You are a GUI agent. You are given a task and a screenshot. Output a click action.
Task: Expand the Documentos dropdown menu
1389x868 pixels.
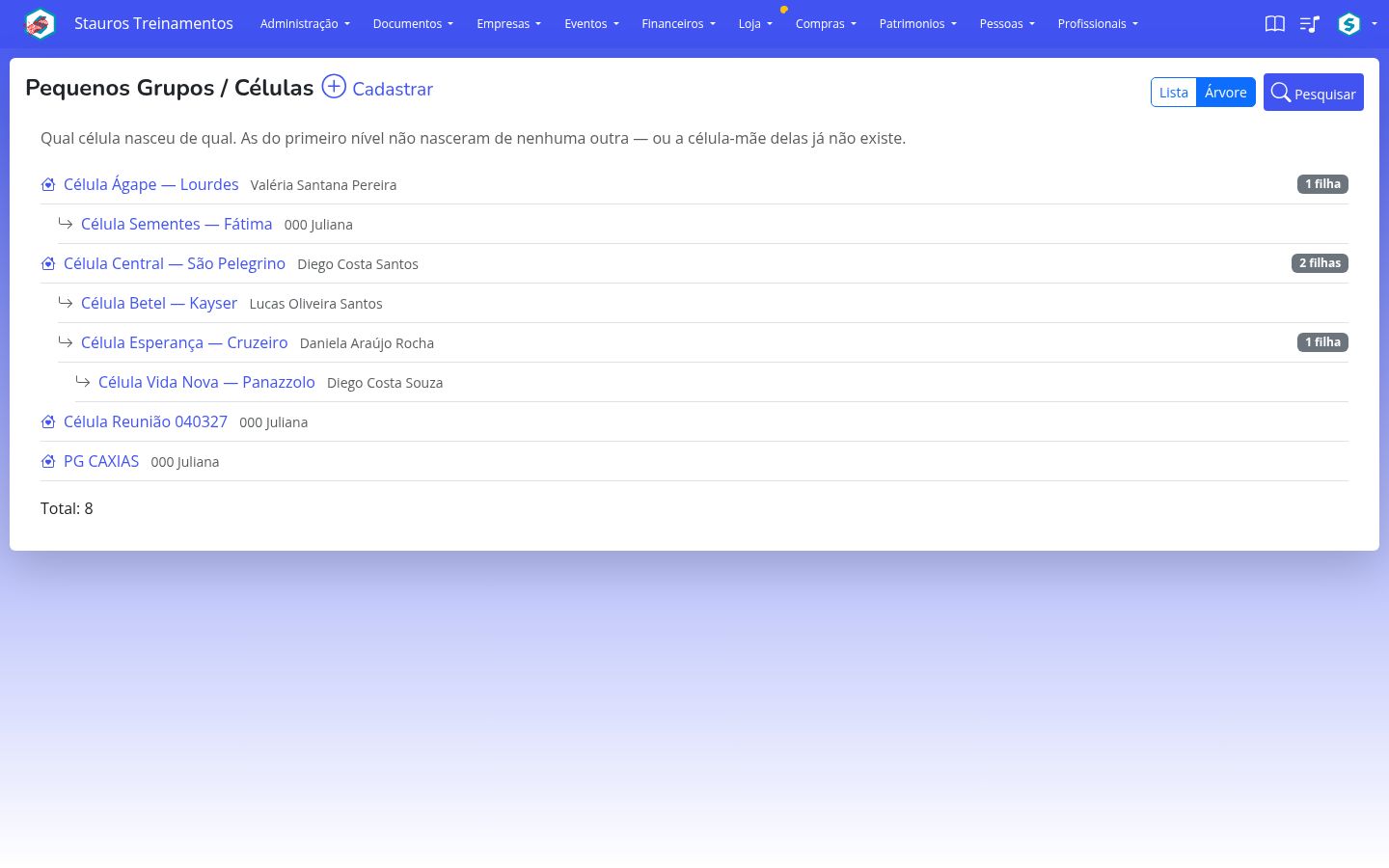tap(413, 24)
